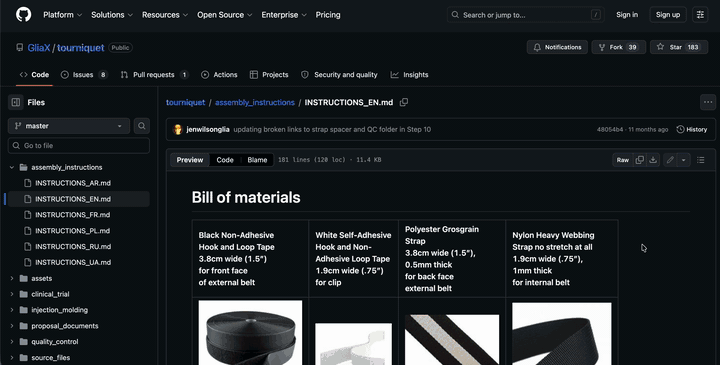720x365 pixels.
Task: Open the Projects tab
Action: 269,75
